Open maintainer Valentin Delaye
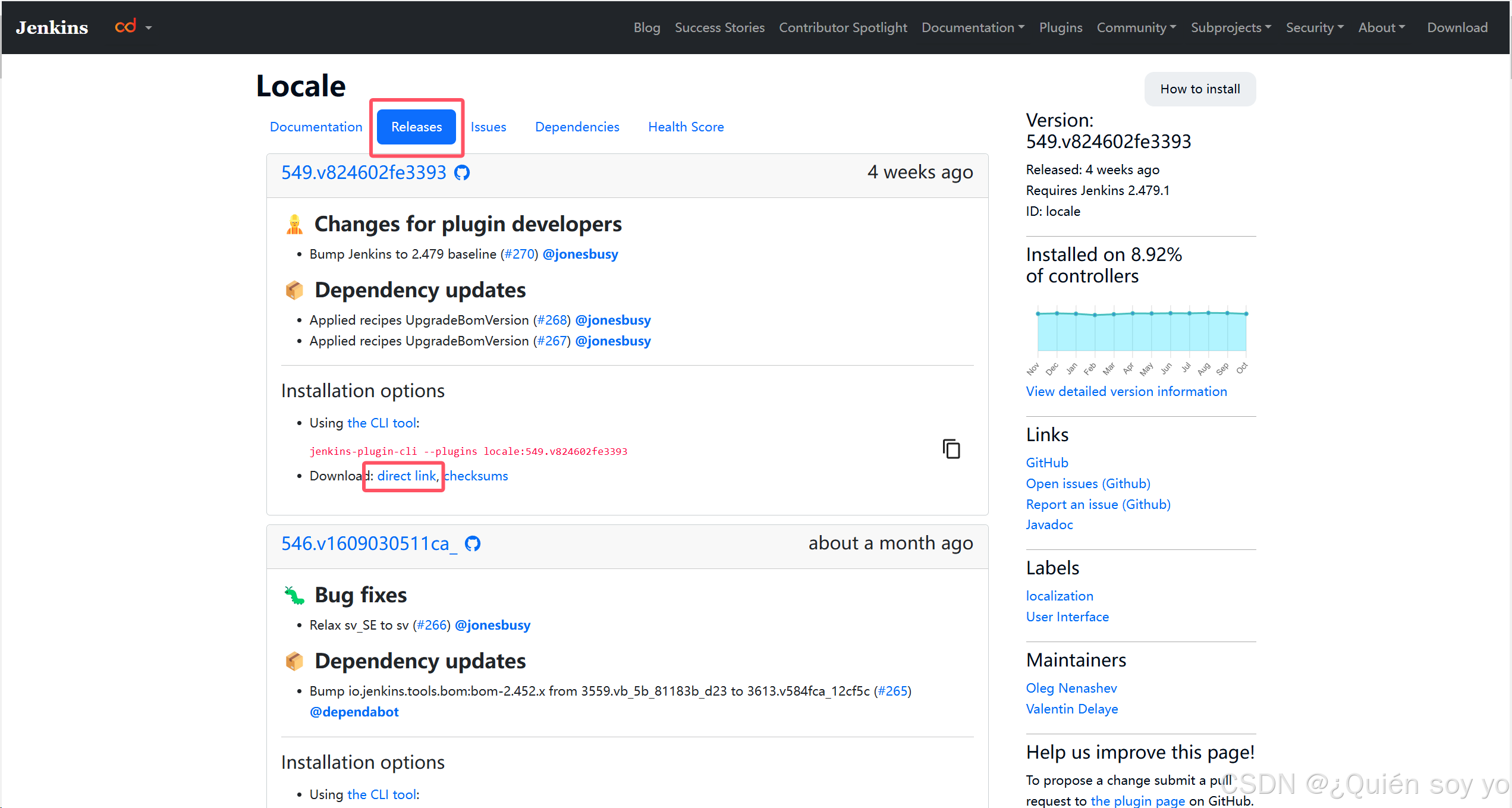1512x808 pixels. (1071, 709)
